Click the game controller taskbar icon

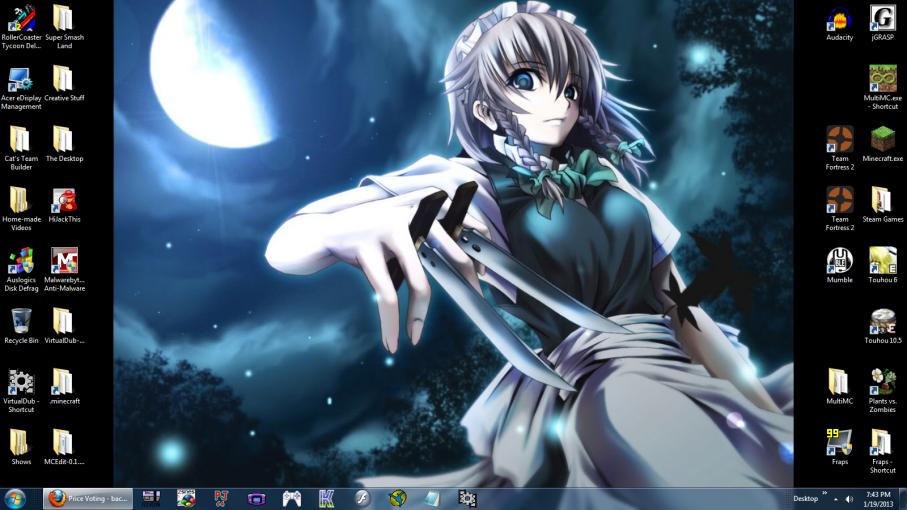291,498
